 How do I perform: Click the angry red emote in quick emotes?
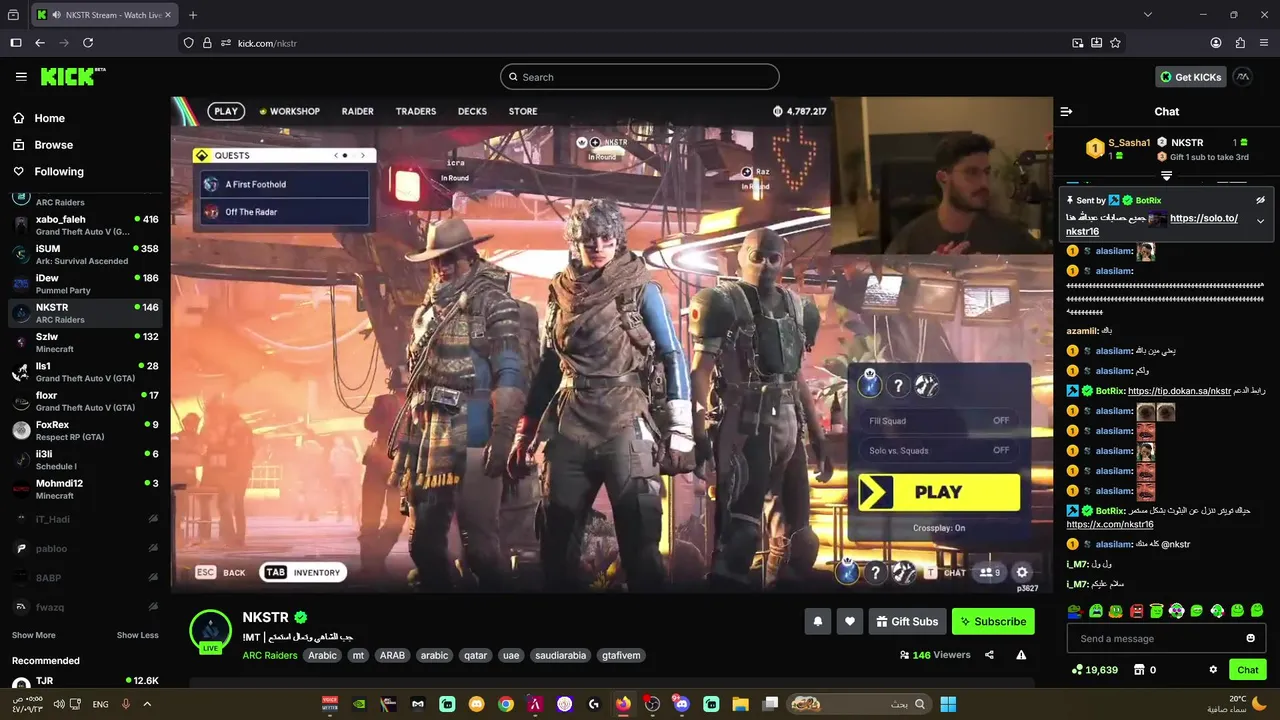(1136, 610)
